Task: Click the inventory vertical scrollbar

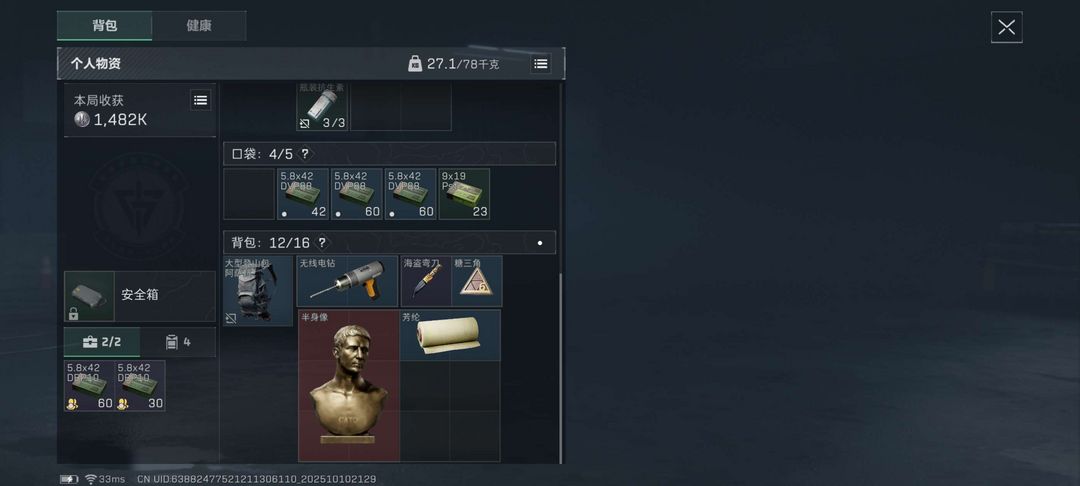Action: pyautogui.click(x=561, y=368)
